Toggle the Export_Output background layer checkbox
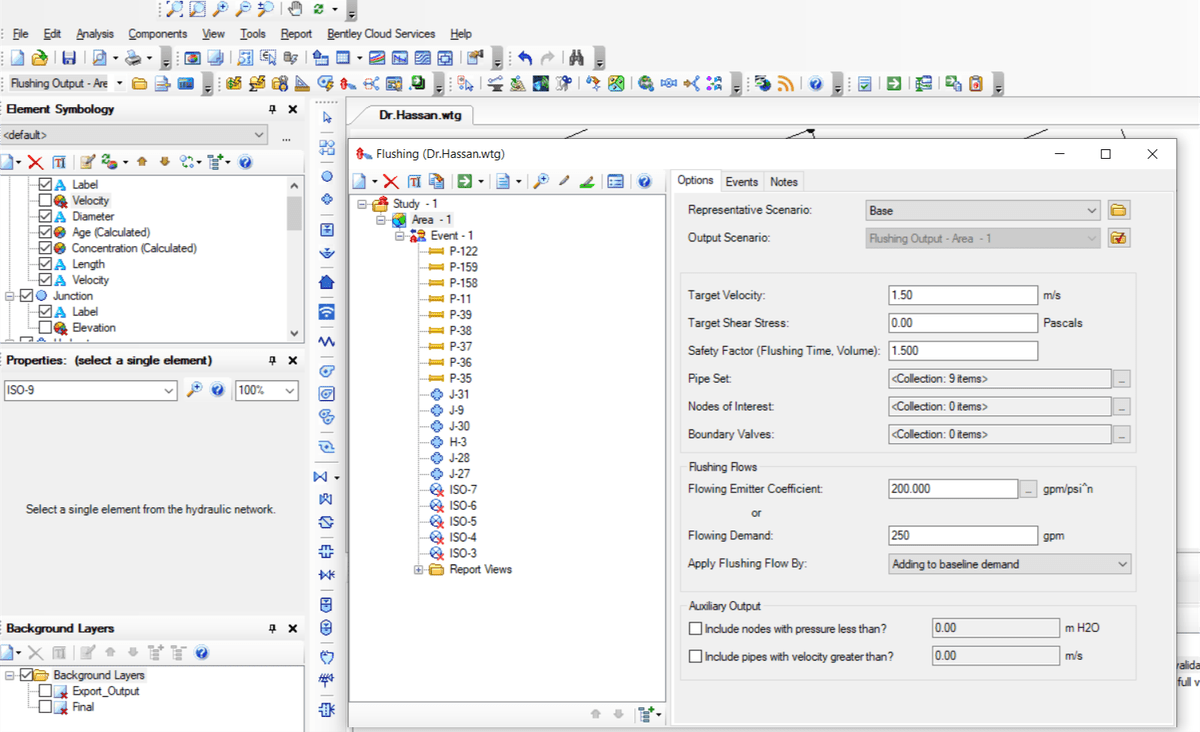 [x=44, y=691]
